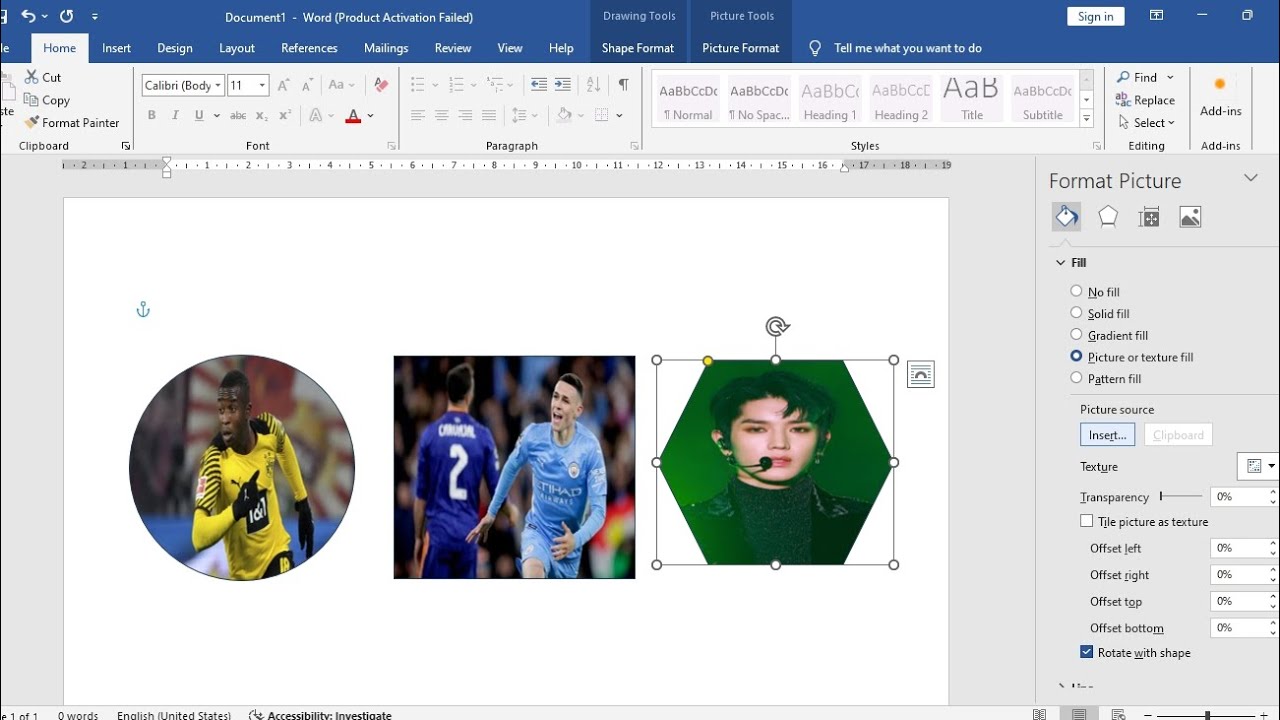This screenshot has width=1280, height=720.
Task: Collapse the Fill section
Action: 1061,263
